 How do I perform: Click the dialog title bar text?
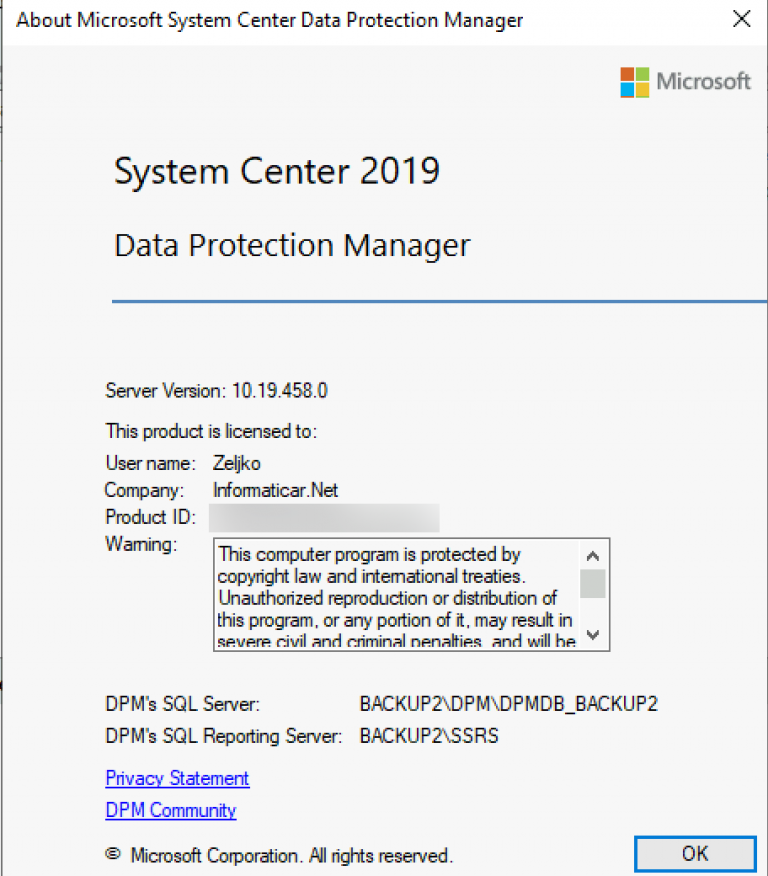(x=270, y=20)
